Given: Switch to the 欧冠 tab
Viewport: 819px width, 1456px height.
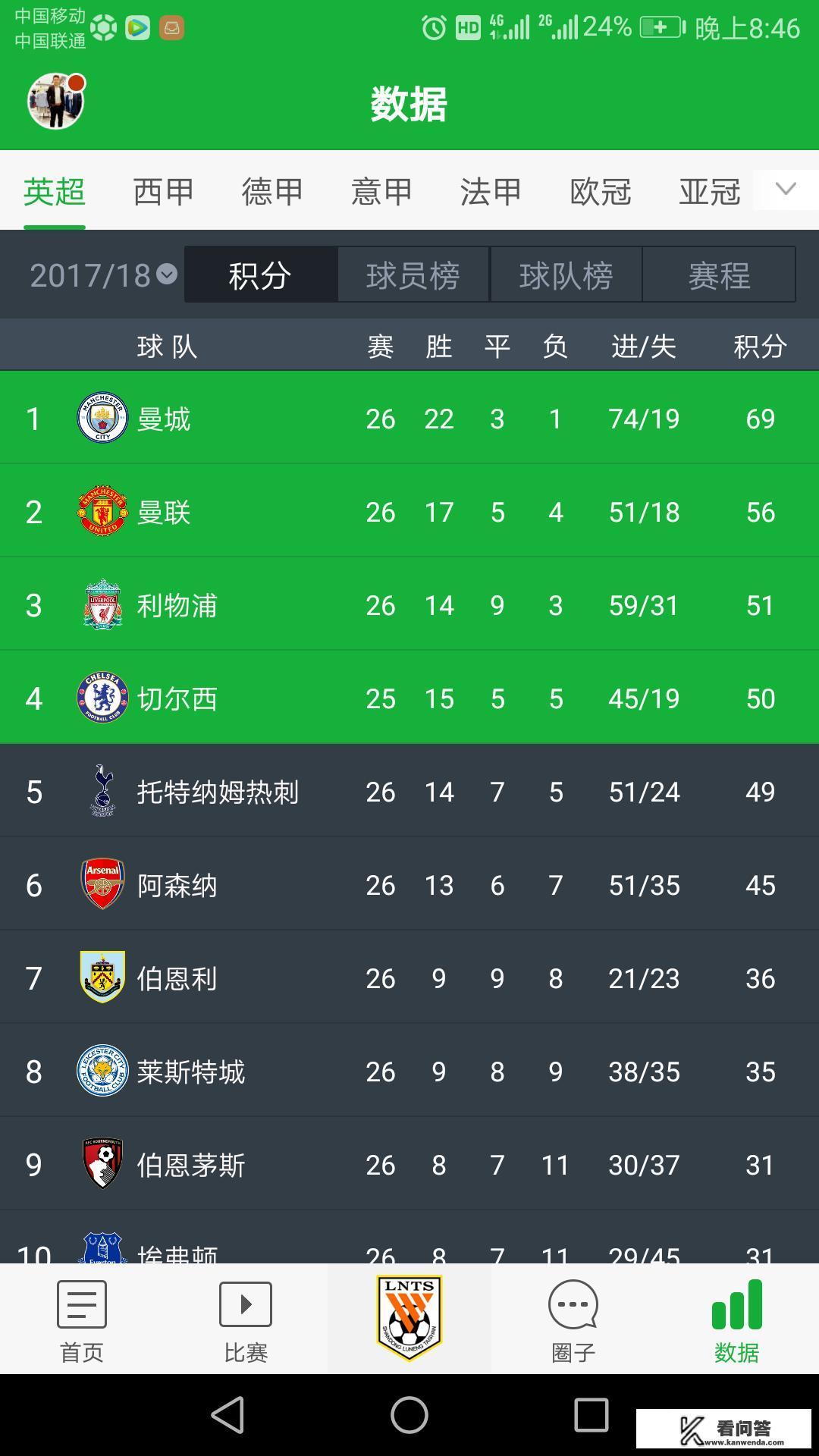Looking at the screenshot, I should pos(598,192).
